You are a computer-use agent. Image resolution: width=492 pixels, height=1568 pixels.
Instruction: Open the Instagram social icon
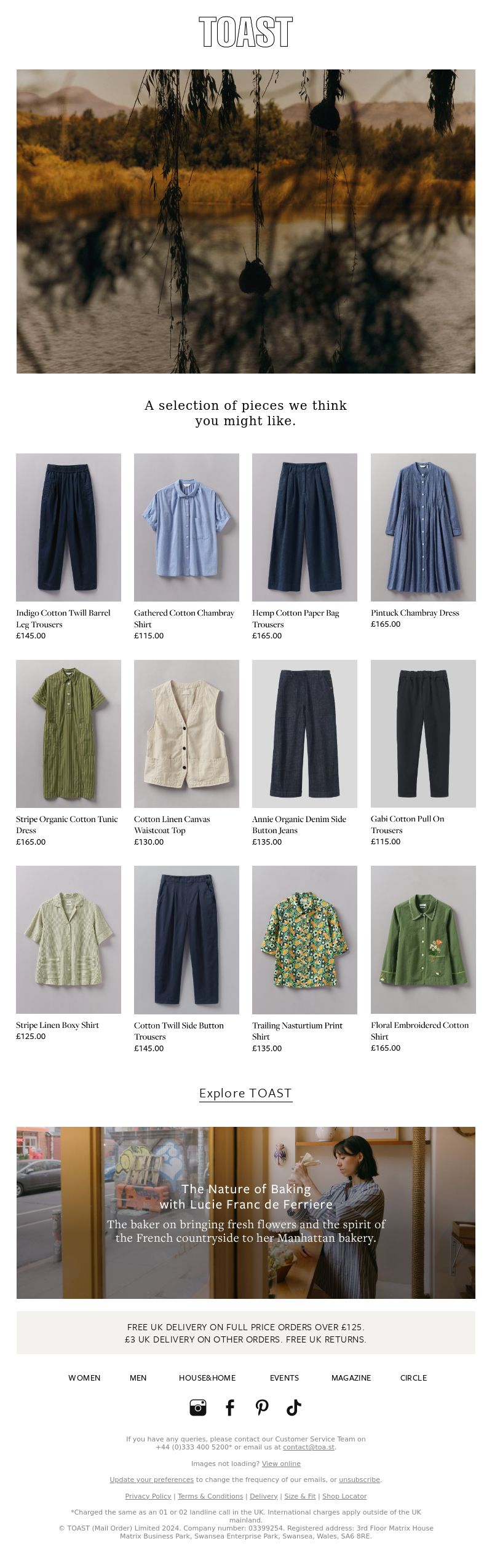click(198, 1407)
